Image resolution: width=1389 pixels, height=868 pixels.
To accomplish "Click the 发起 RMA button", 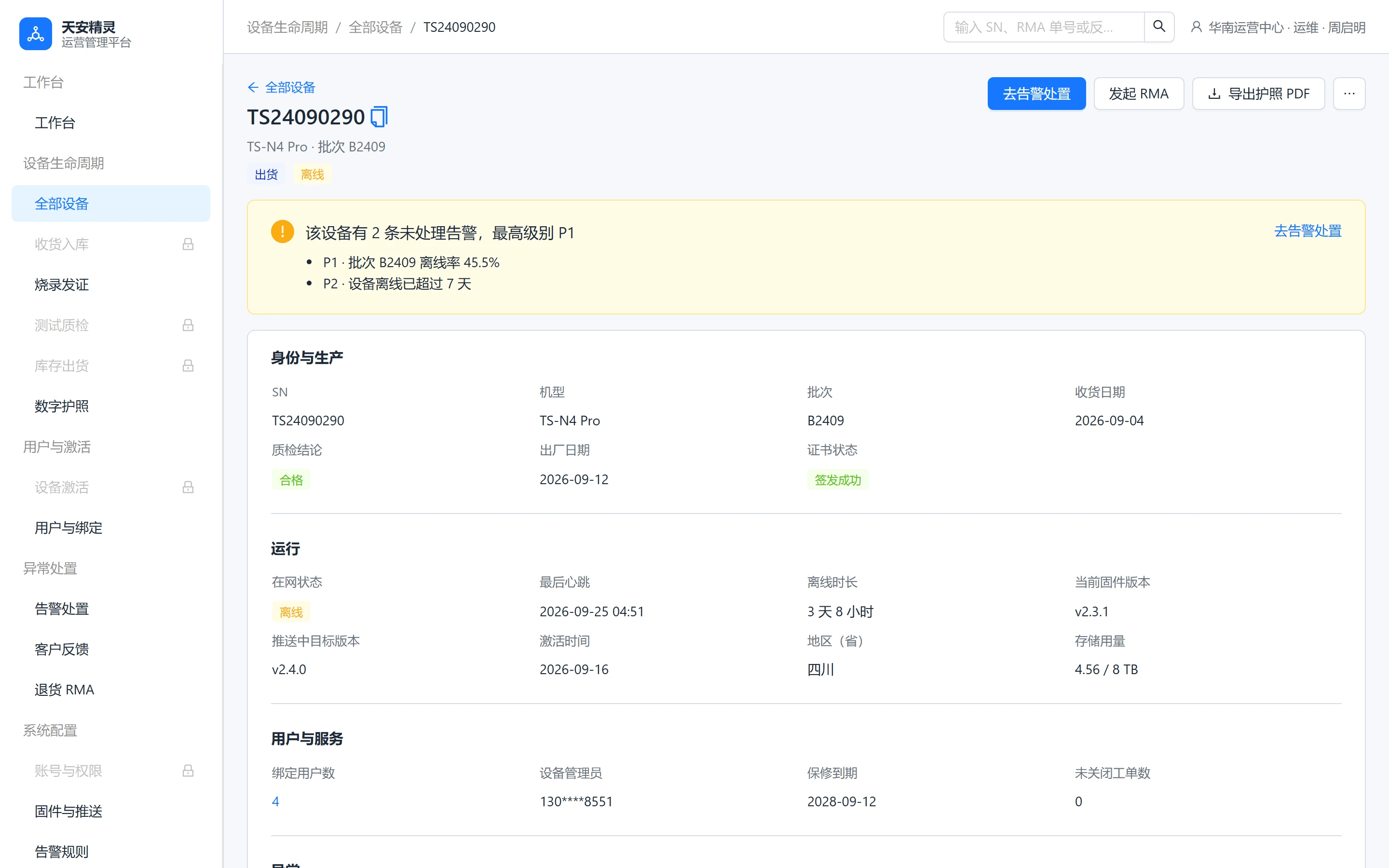I will pyautogui.click(x=1139, y=94).
